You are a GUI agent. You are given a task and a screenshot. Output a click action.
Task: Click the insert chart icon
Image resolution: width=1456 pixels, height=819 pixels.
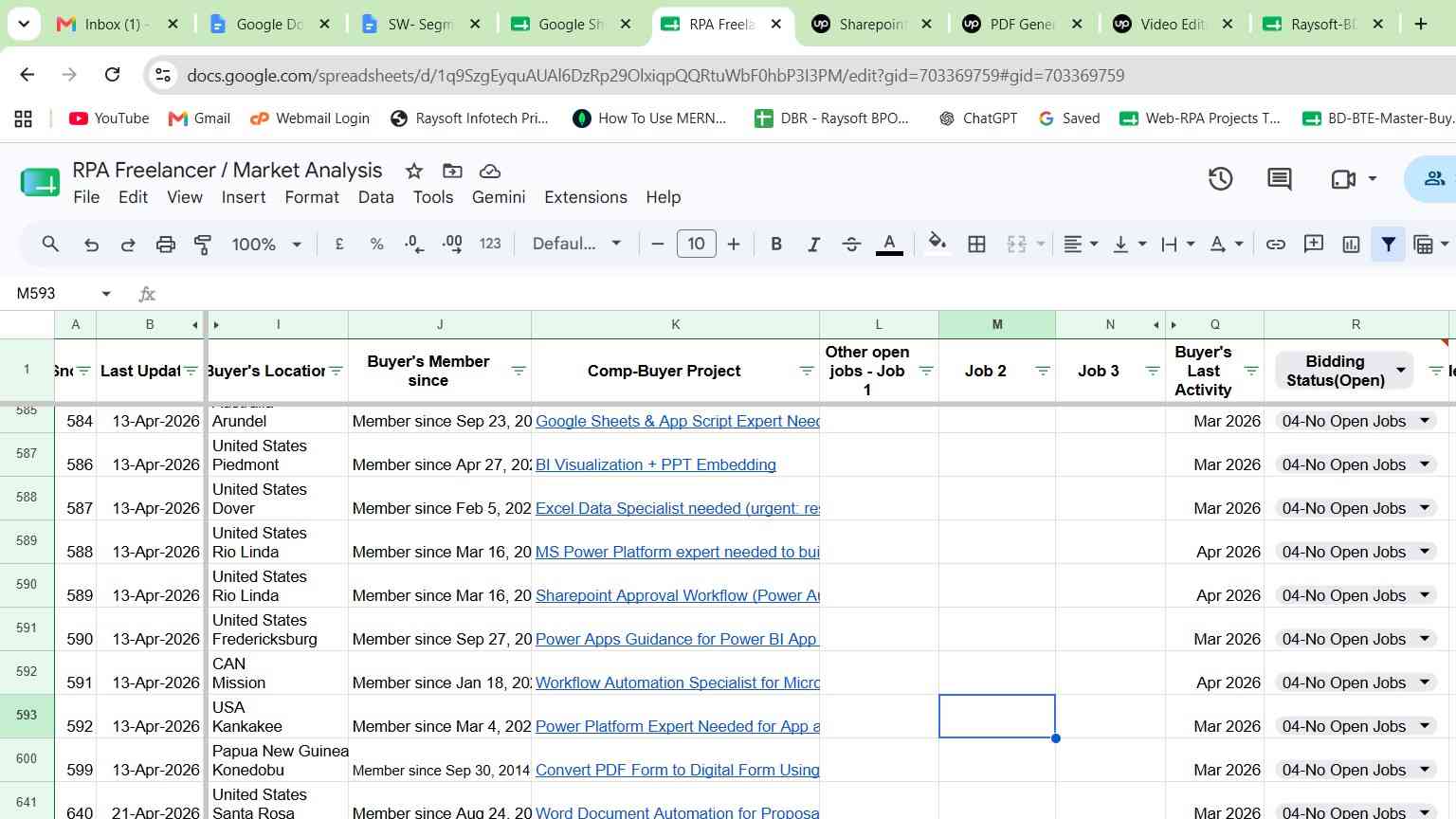click(x=1351, y=244)
